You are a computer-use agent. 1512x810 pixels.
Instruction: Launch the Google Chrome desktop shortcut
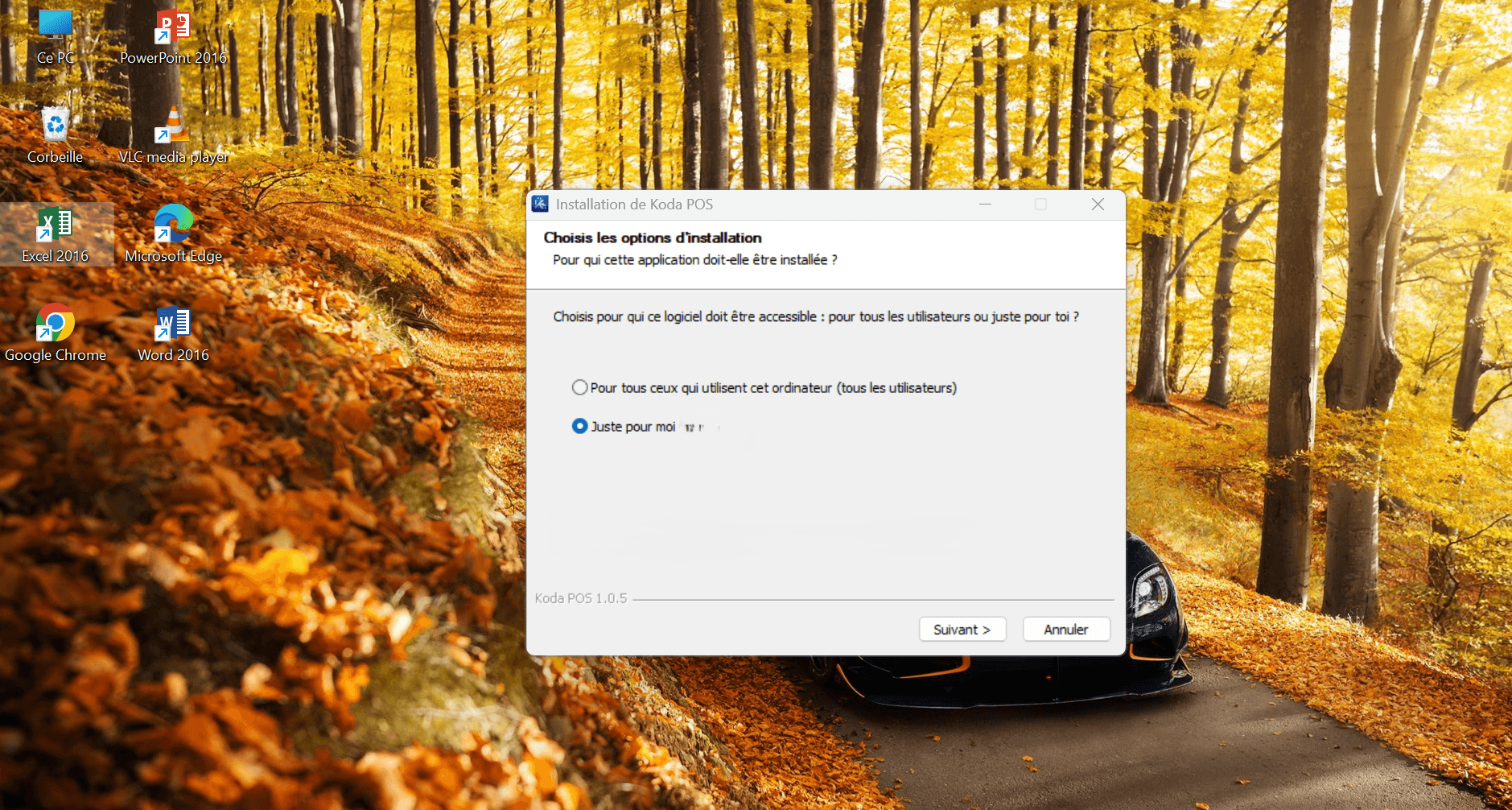[x=56, y=333]
